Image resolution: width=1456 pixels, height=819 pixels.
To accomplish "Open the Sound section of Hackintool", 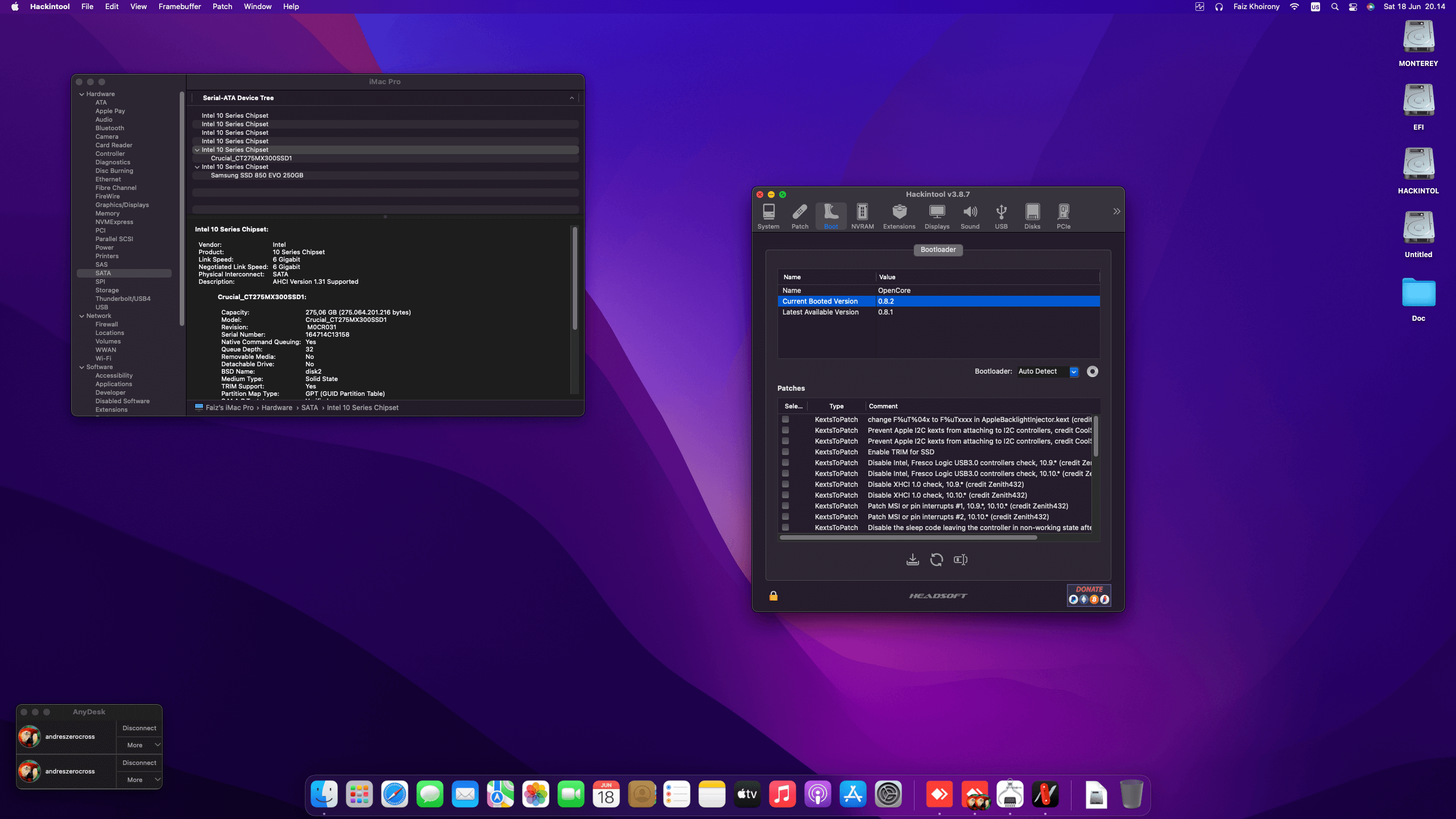I will [x=970, y=216].
